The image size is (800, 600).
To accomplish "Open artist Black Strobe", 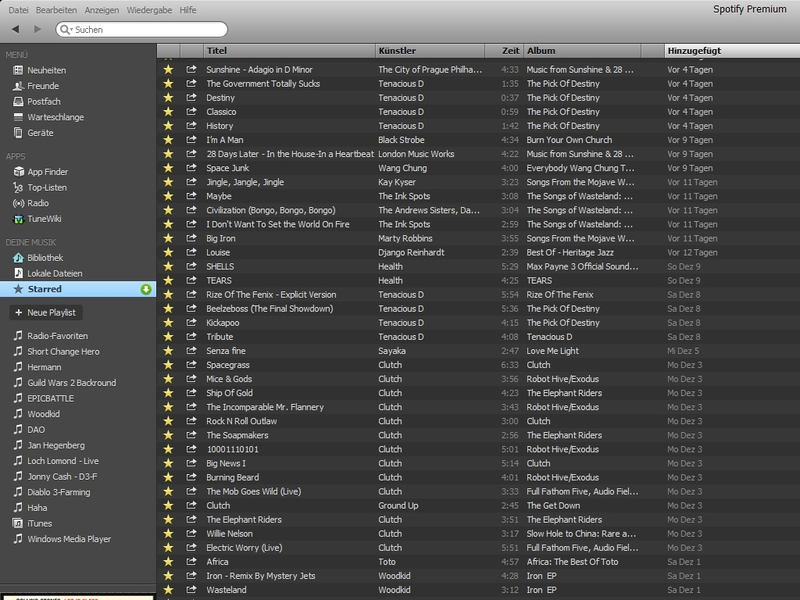I will [401, 140].
